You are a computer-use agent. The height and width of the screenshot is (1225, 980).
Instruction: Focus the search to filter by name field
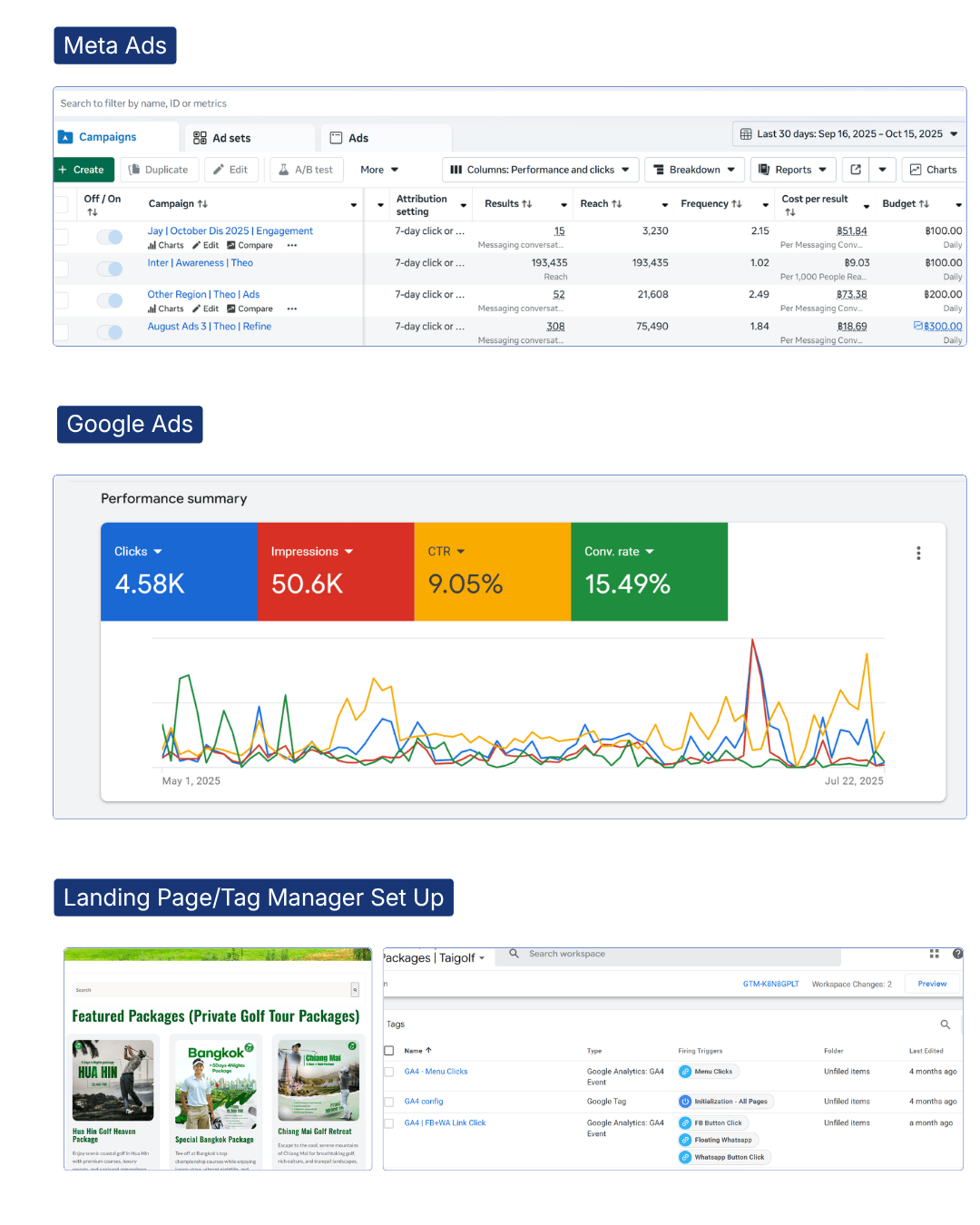coord(510,103)
